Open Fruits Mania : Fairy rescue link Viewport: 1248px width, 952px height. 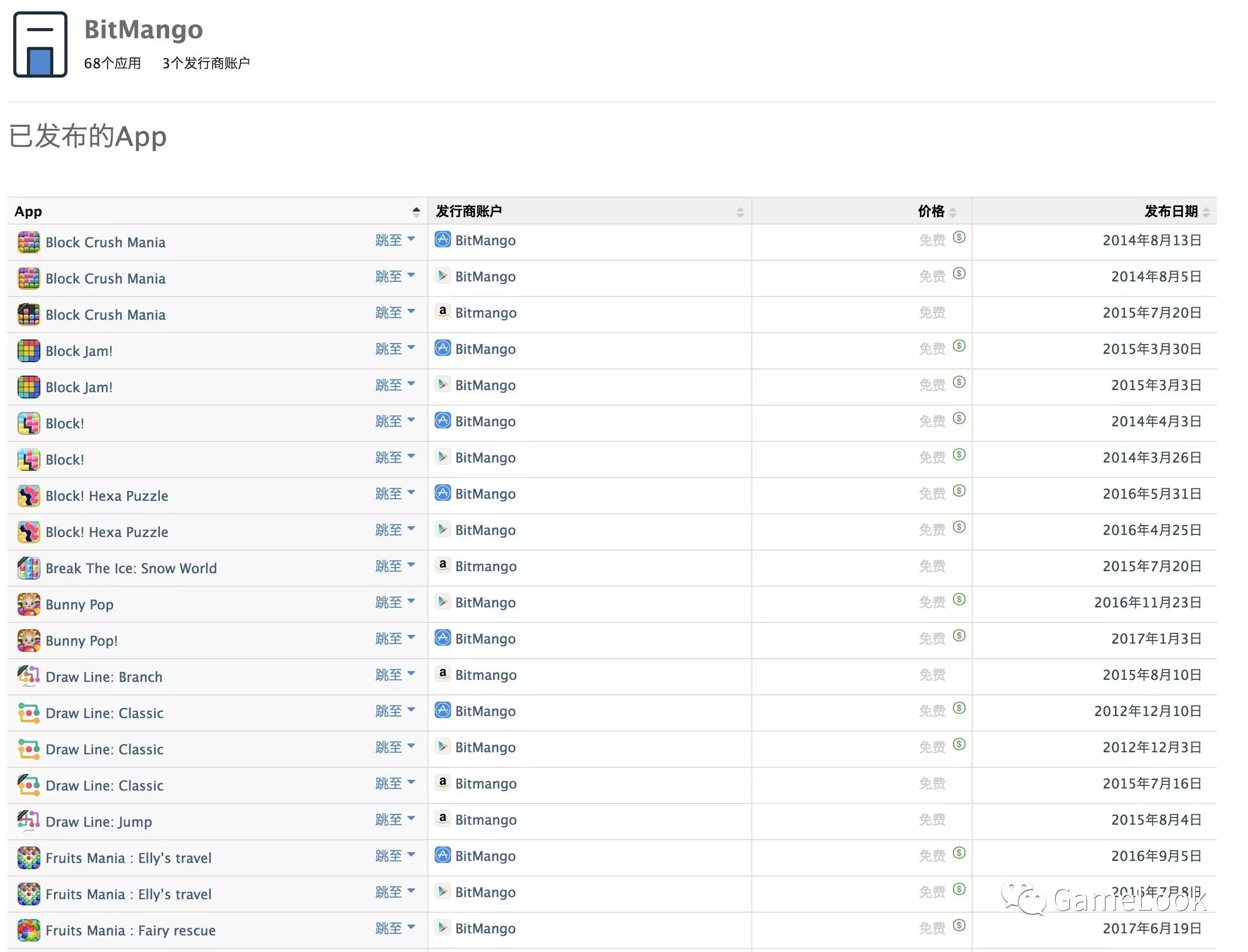click(x=130, y=930)
